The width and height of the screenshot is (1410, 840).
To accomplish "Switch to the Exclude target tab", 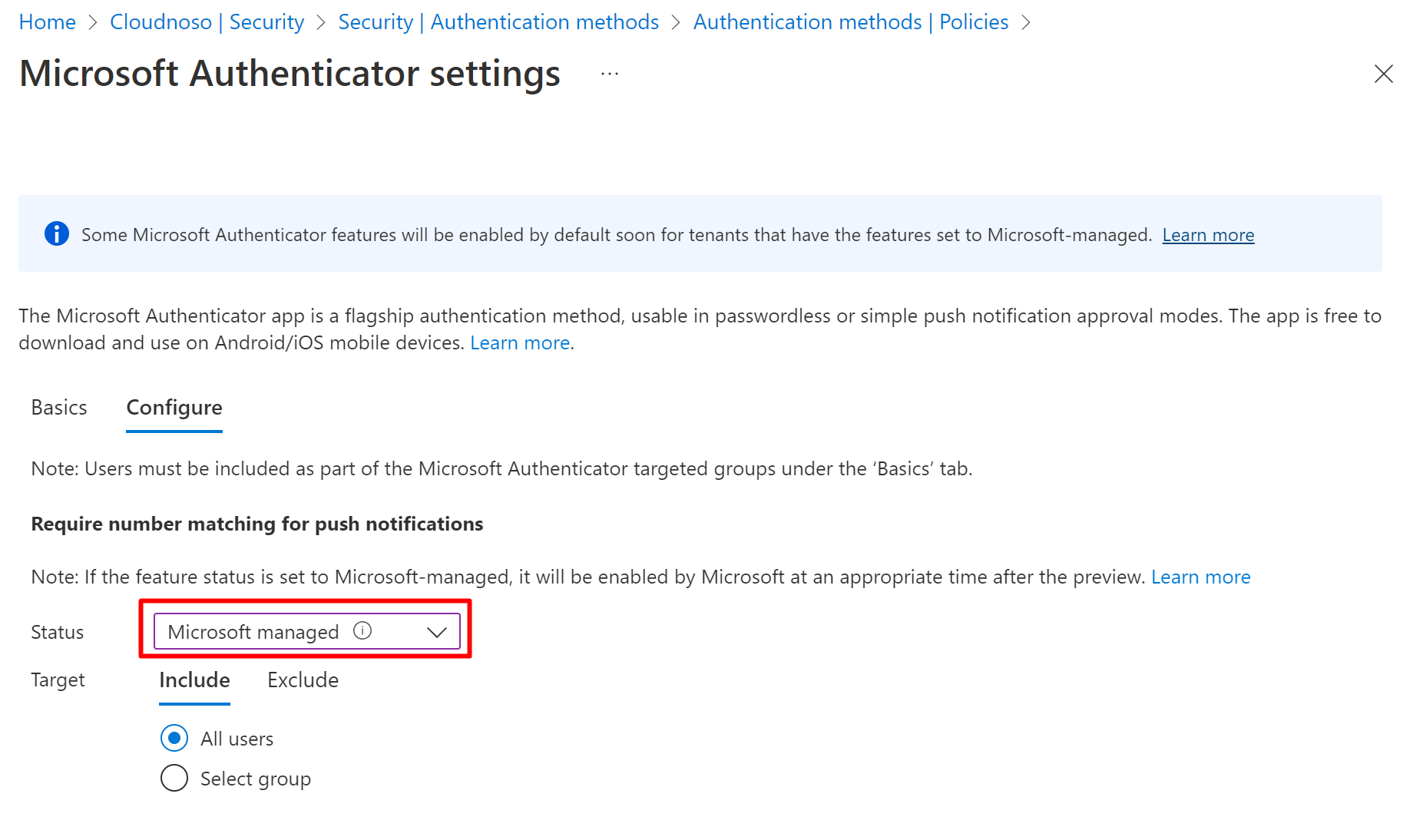I will click(x=303, y=680).
